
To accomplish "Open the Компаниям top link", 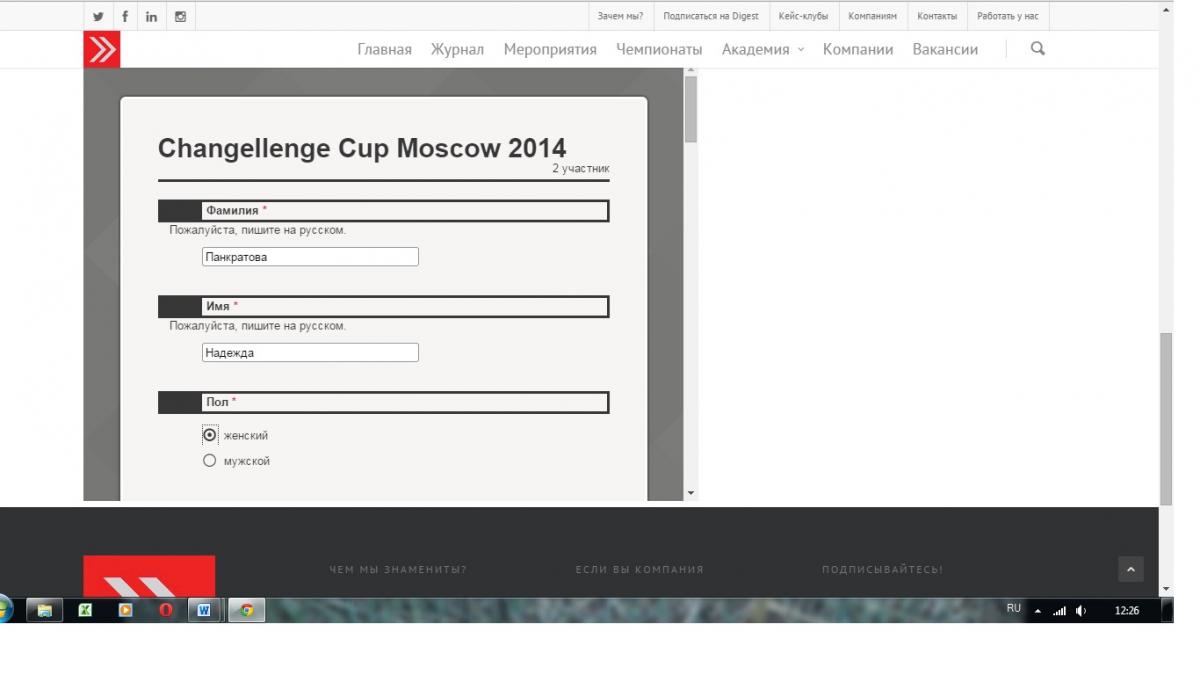I will 873,16.
